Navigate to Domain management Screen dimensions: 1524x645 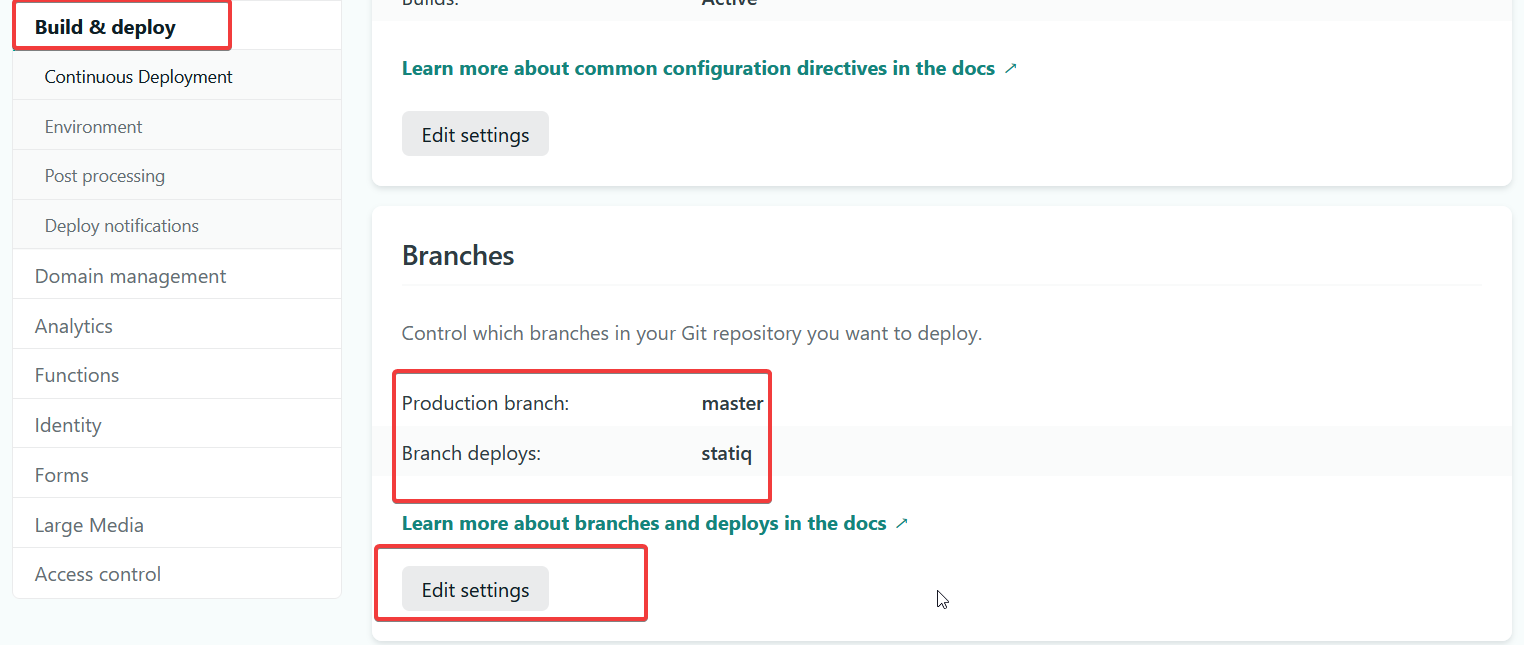click(x=130, y=276)
